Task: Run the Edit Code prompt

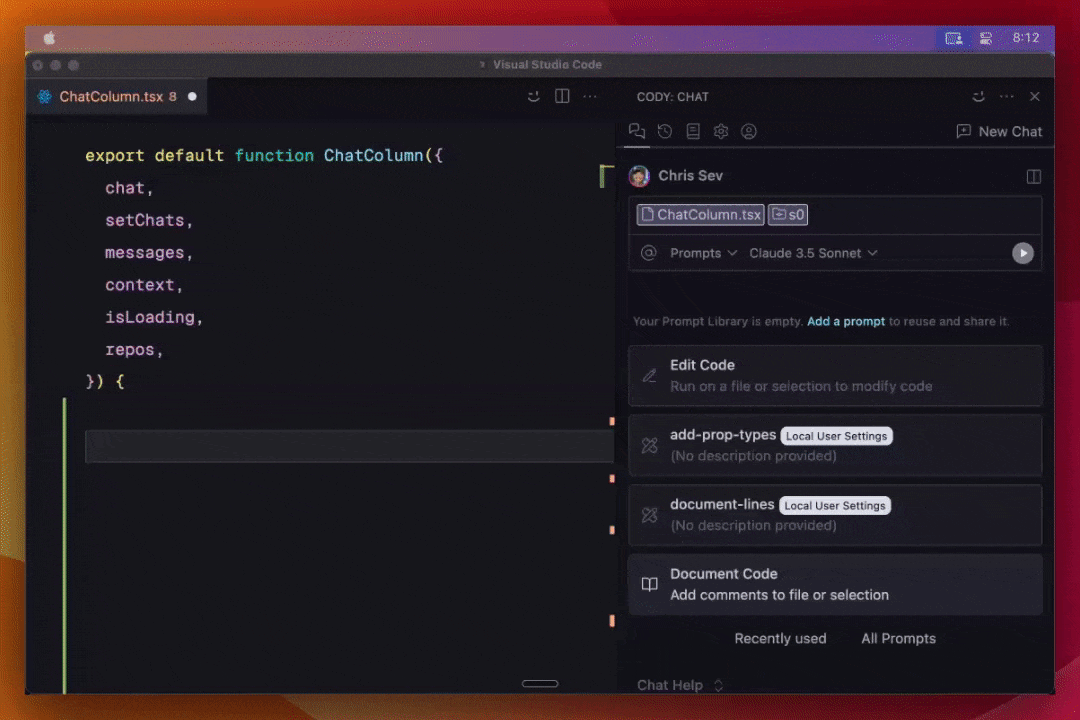Action: tap(835, 376)
